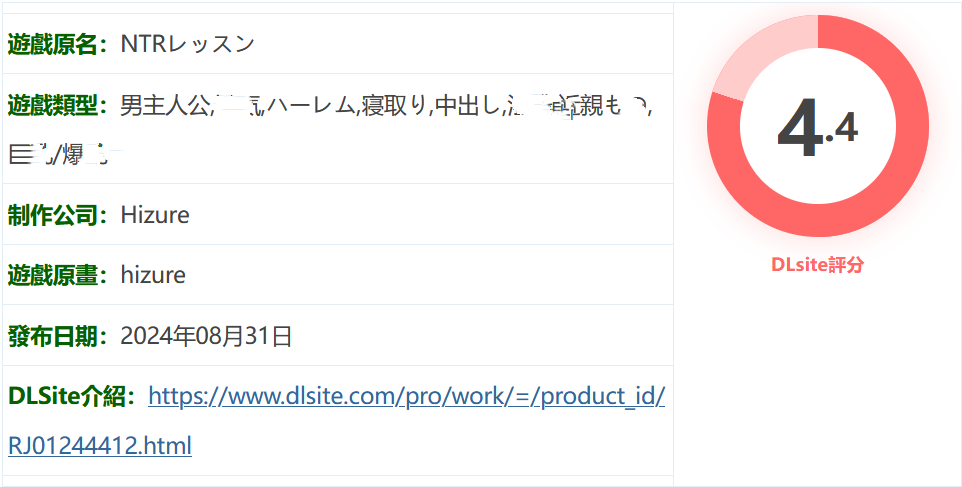This screenshot has height=487, width=962.
Task: Click the RJ01244412.html link text
Action: (100, 445)
